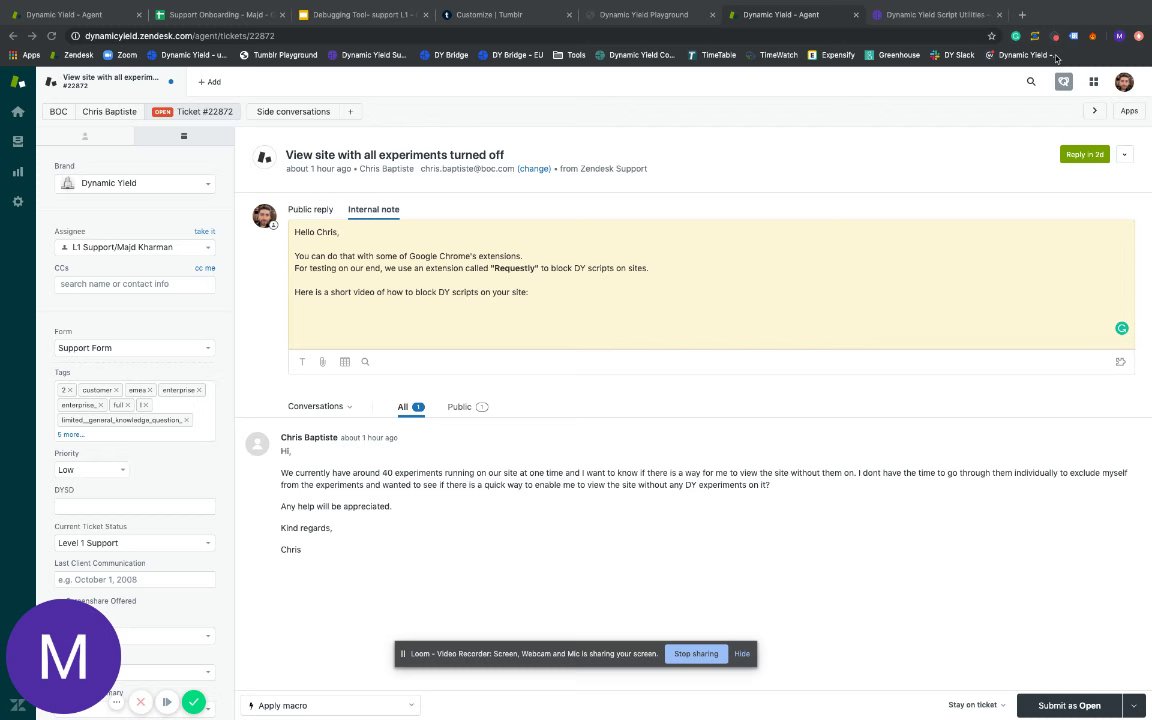Click the search magnifier in top bar
This screenshot has width=1152, height=720.
point(1031,82)
